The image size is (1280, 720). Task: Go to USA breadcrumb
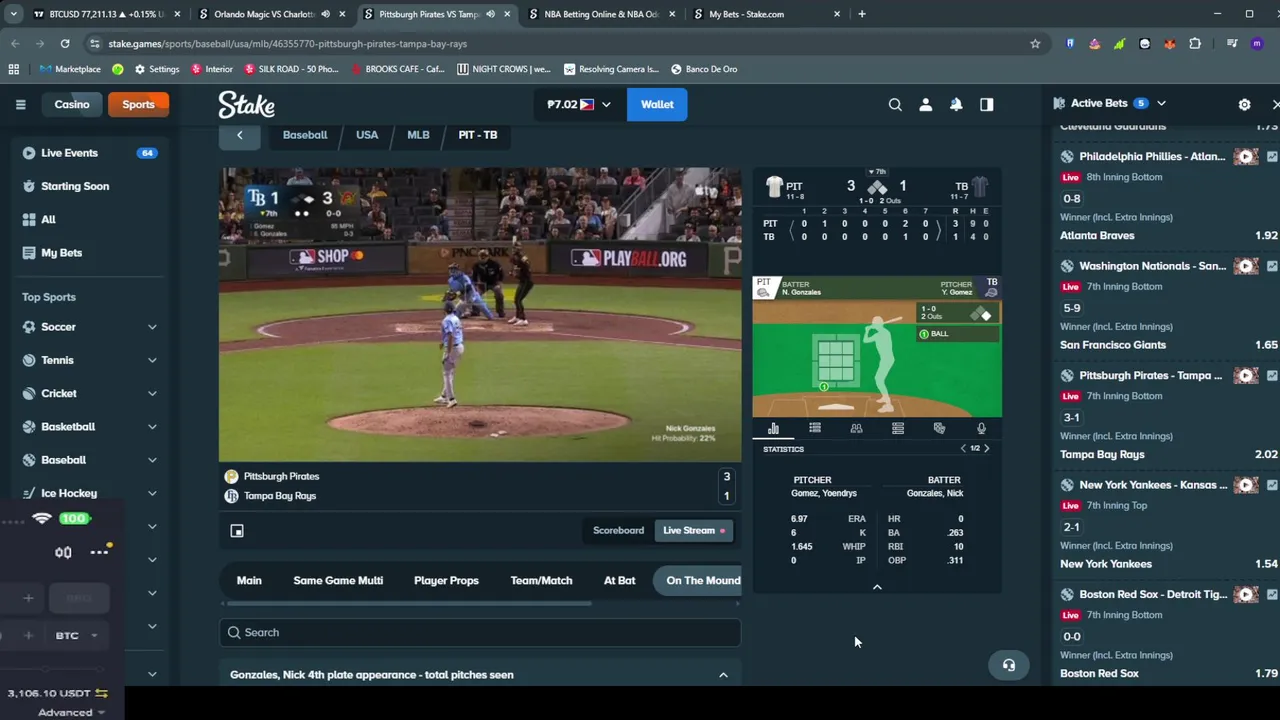(x=367, y=135)
